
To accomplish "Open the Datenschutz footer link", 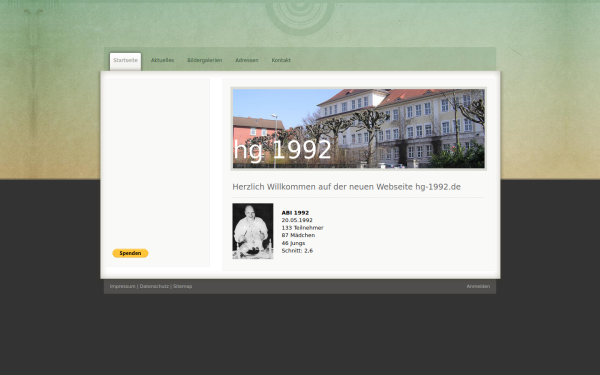I will coord(154,286).
